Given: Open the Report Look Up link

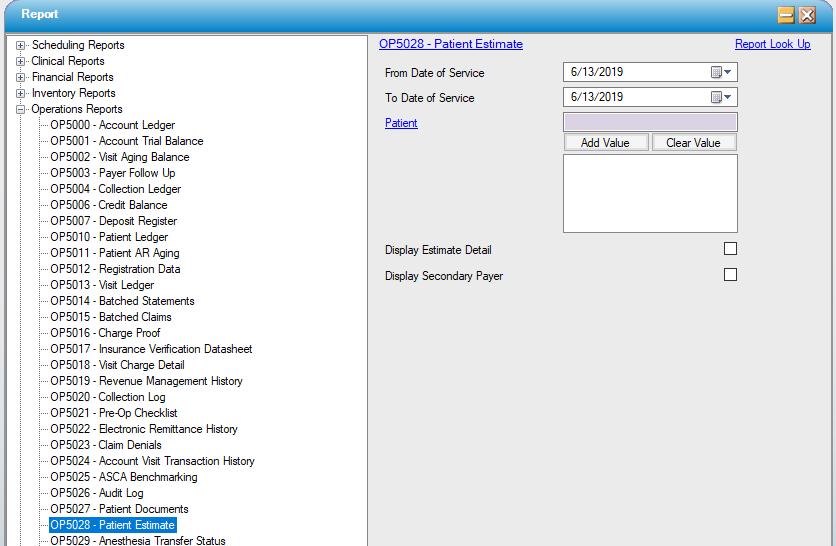Looking at the screenshot, I should [772, 44].
